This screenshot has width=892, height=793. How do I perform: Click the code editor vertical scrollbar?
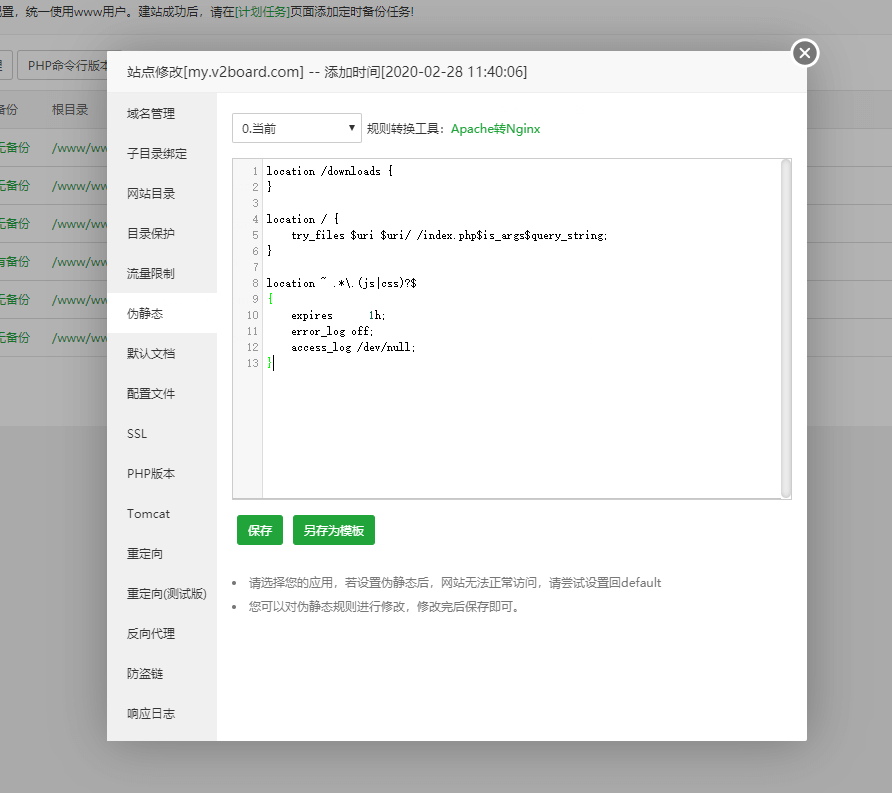[786, 328]
